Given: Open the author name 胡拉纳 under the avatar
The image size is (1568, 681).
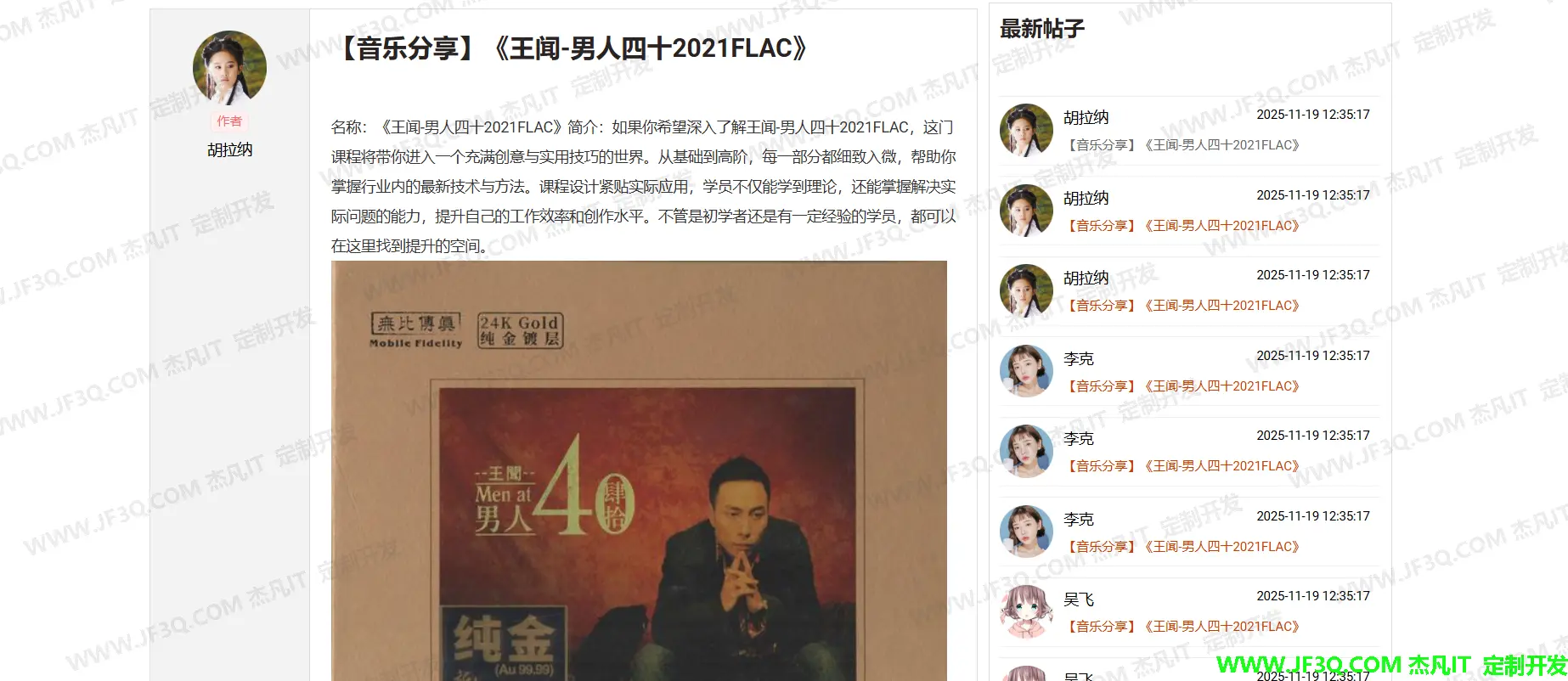Looking at the screenshot, I should point(229,149).
